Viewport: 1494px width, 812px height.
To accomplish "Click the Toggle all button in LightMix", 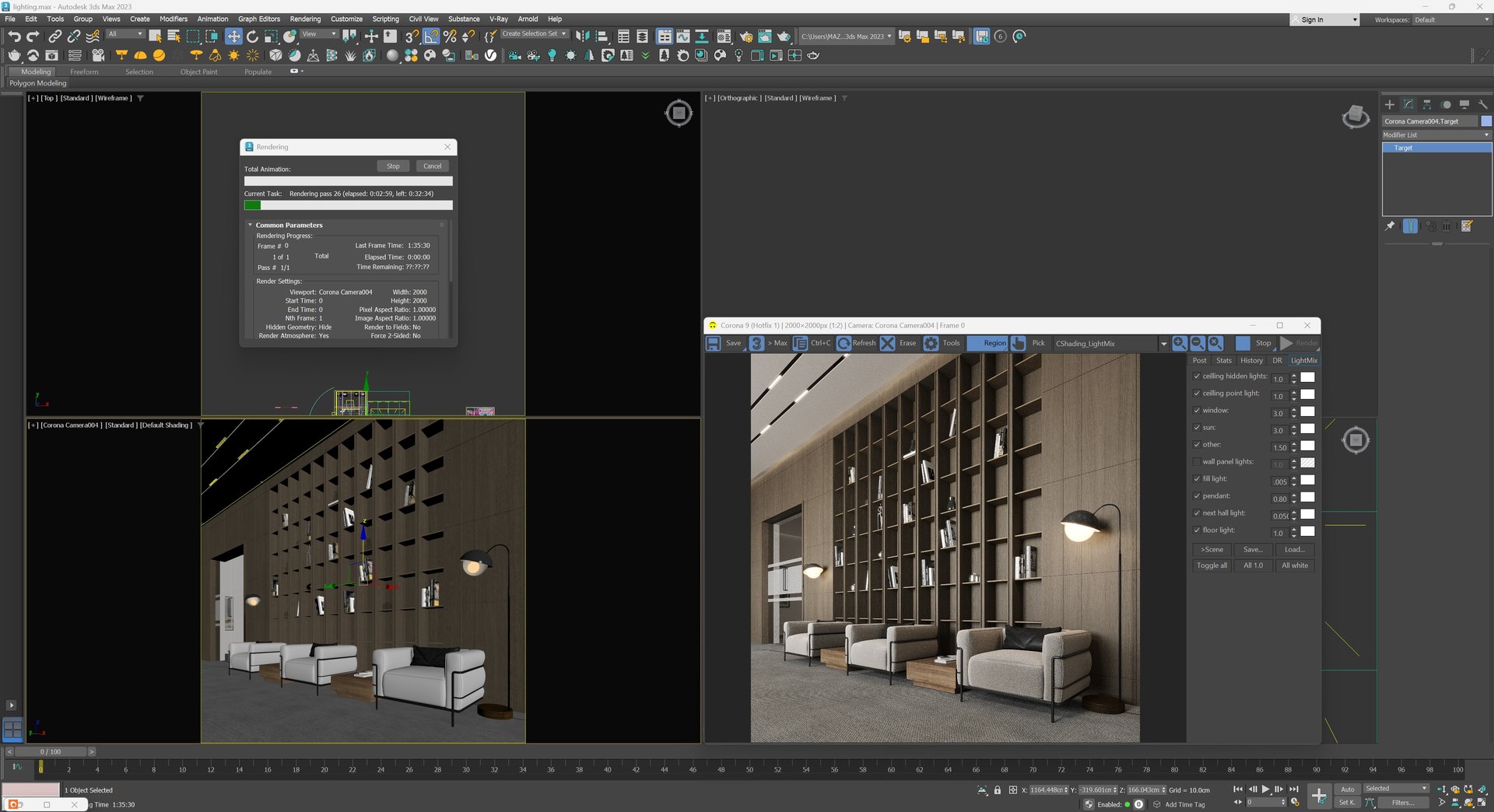I will (x=1212, y=565).
